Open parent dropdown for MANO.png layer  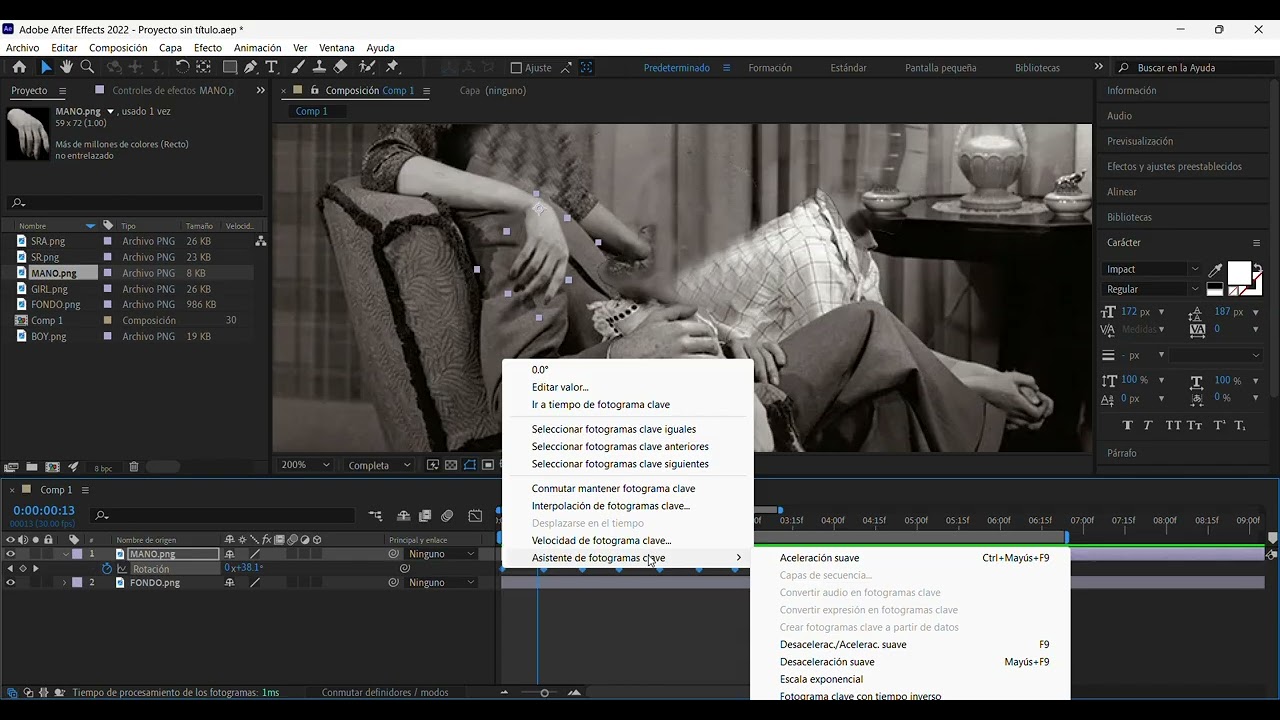(442, 554)
